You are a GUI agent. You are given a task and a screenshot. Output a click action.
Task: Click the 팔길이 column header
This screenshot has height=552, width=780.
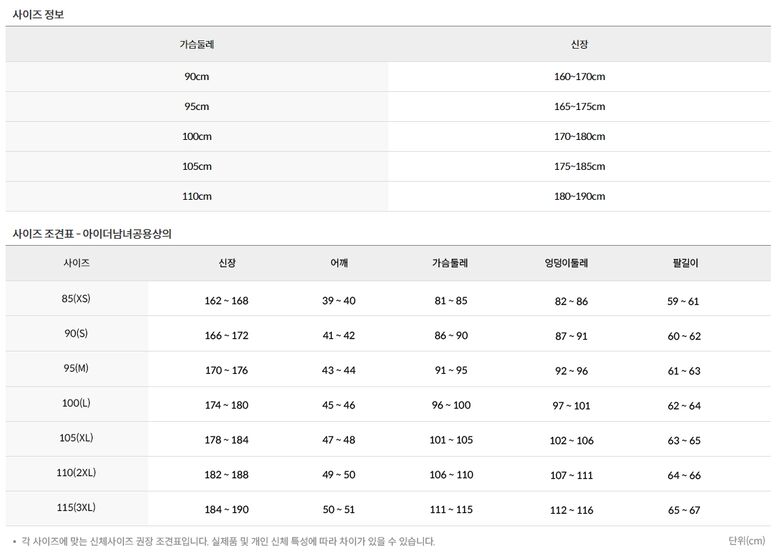point(685,263)
